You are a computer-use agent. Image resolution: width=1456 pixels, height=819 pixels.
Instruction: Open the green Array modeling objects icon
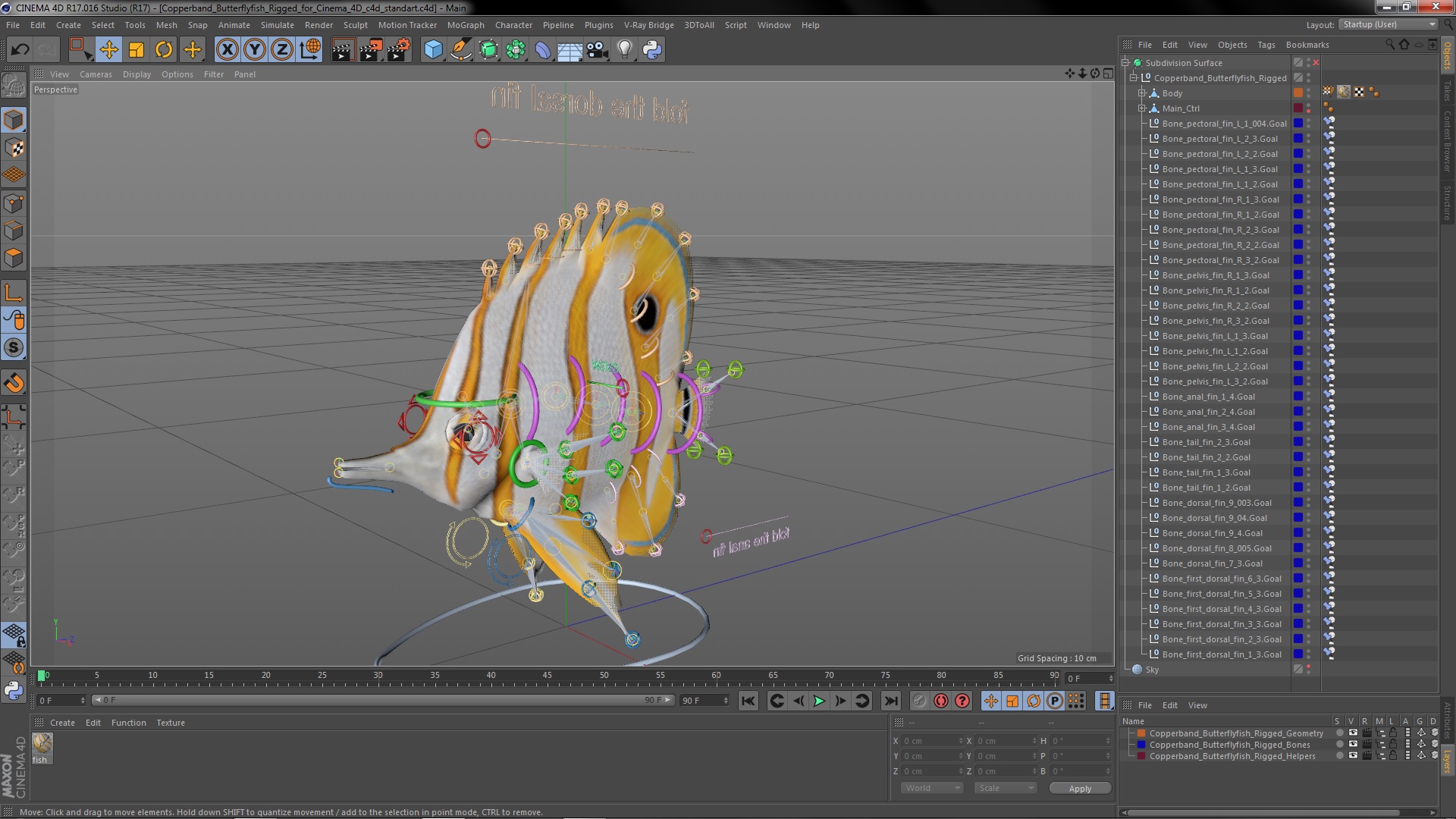pos(516,50)
